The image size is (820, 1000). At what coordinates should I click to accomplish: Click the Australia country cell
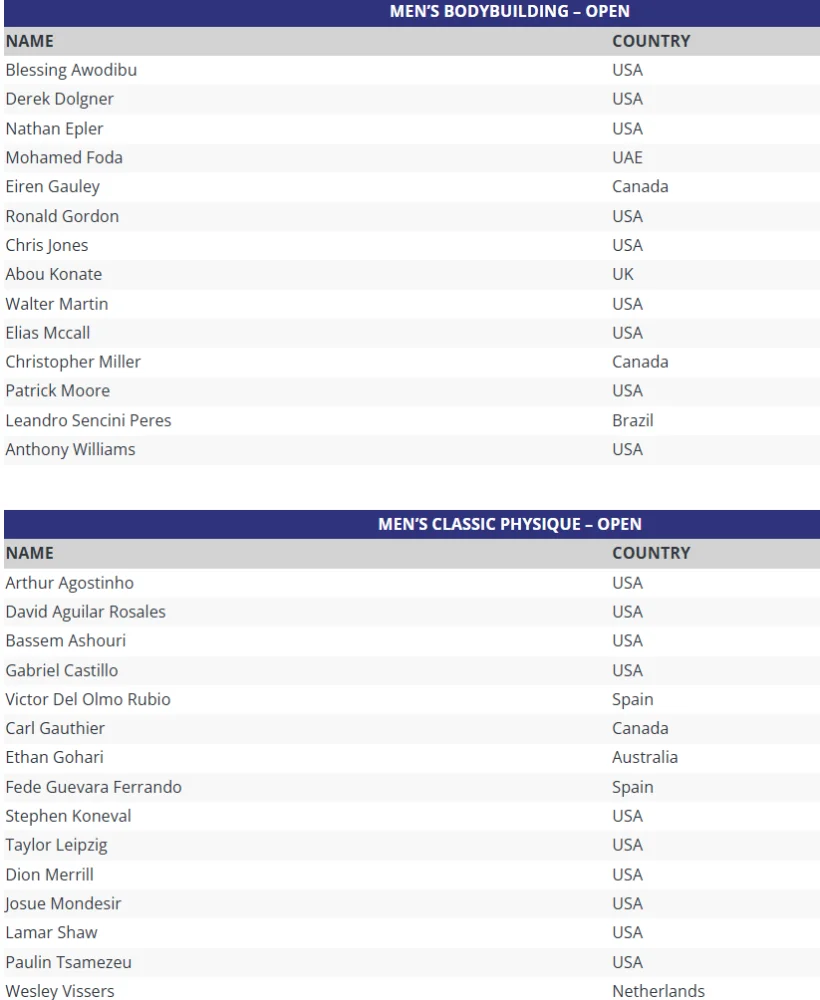coord(645,757)
